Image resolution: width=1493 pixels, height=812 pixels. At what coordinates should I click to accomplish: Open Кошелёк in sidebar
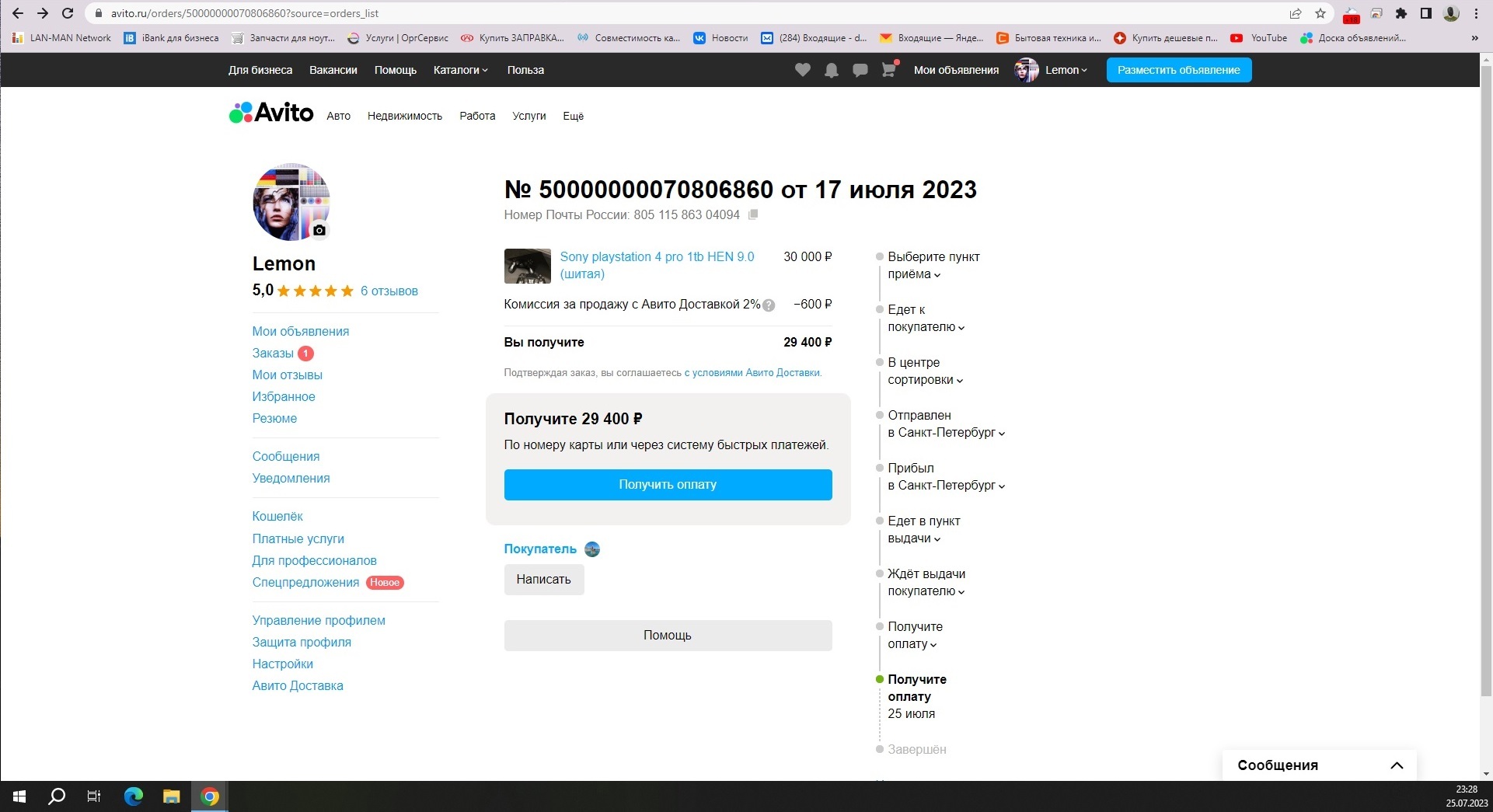pos(277,516)
